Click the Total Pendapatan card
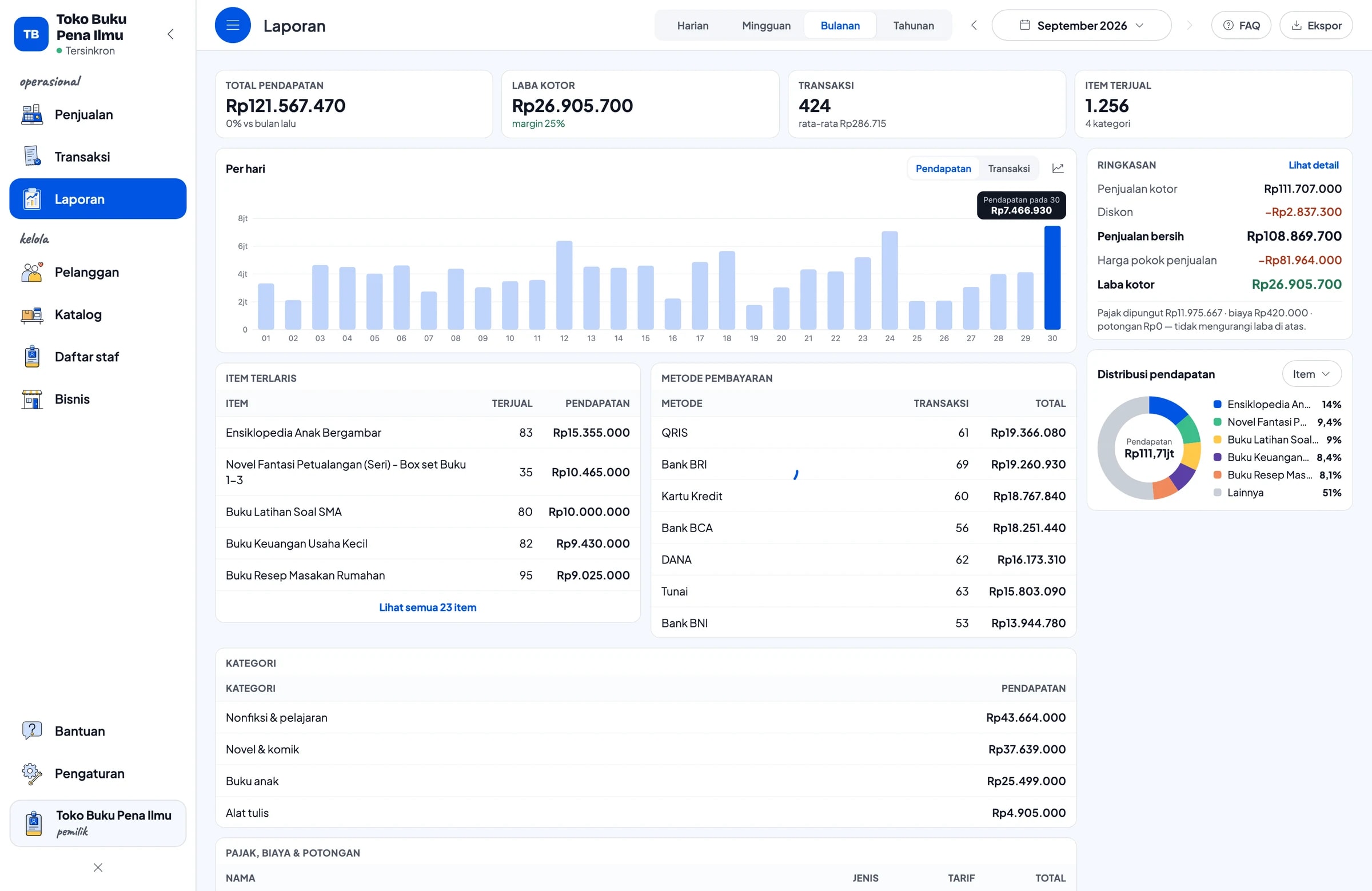The width and height of the screenshot is (1372, 891). 354,105
